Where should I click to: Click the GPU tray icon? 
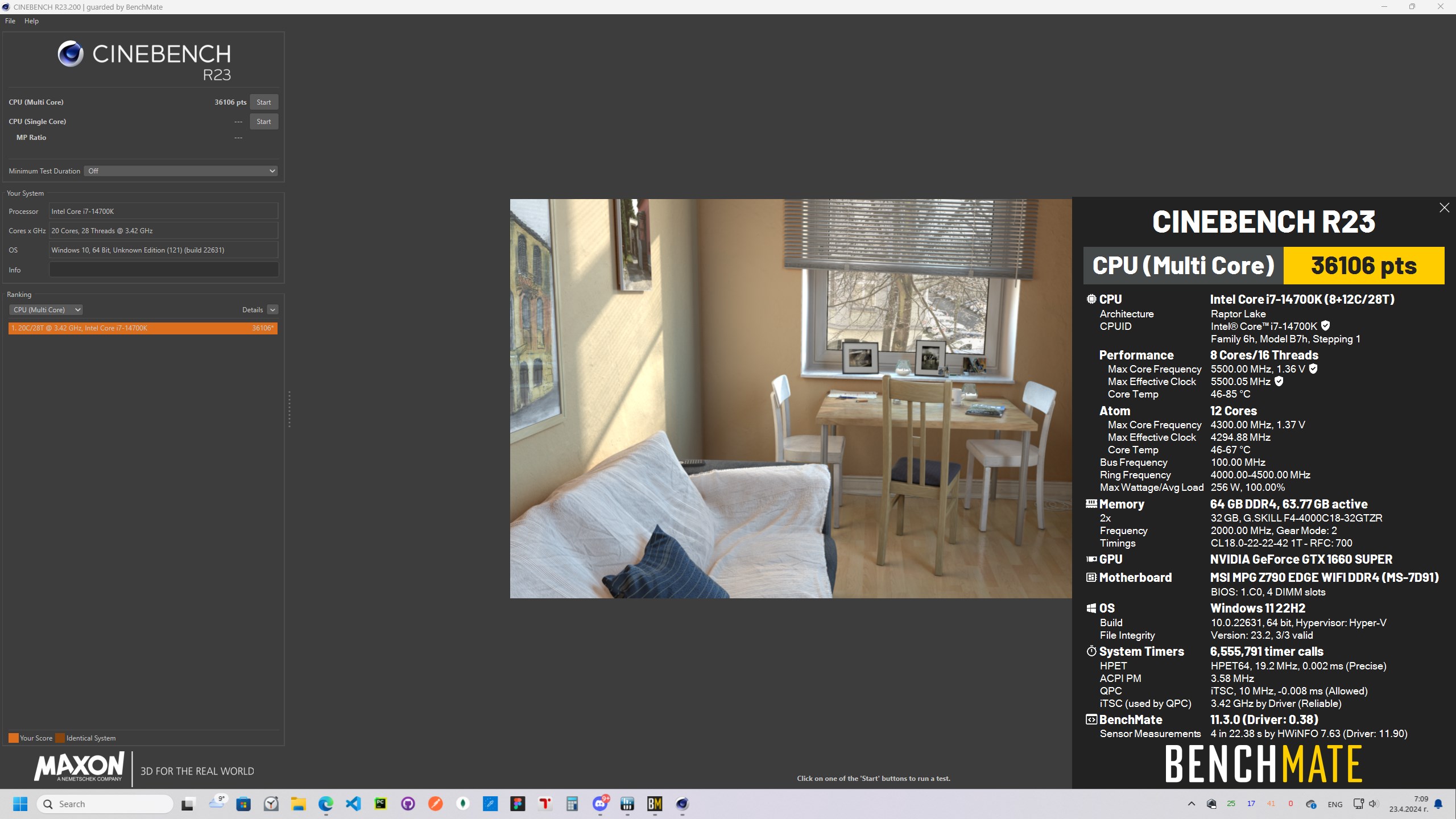1211,804
